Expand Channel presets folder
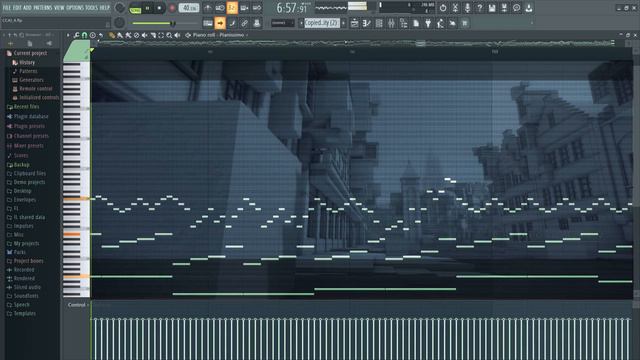The height and width of the screenshot is (360, 640). click(28, 136)
